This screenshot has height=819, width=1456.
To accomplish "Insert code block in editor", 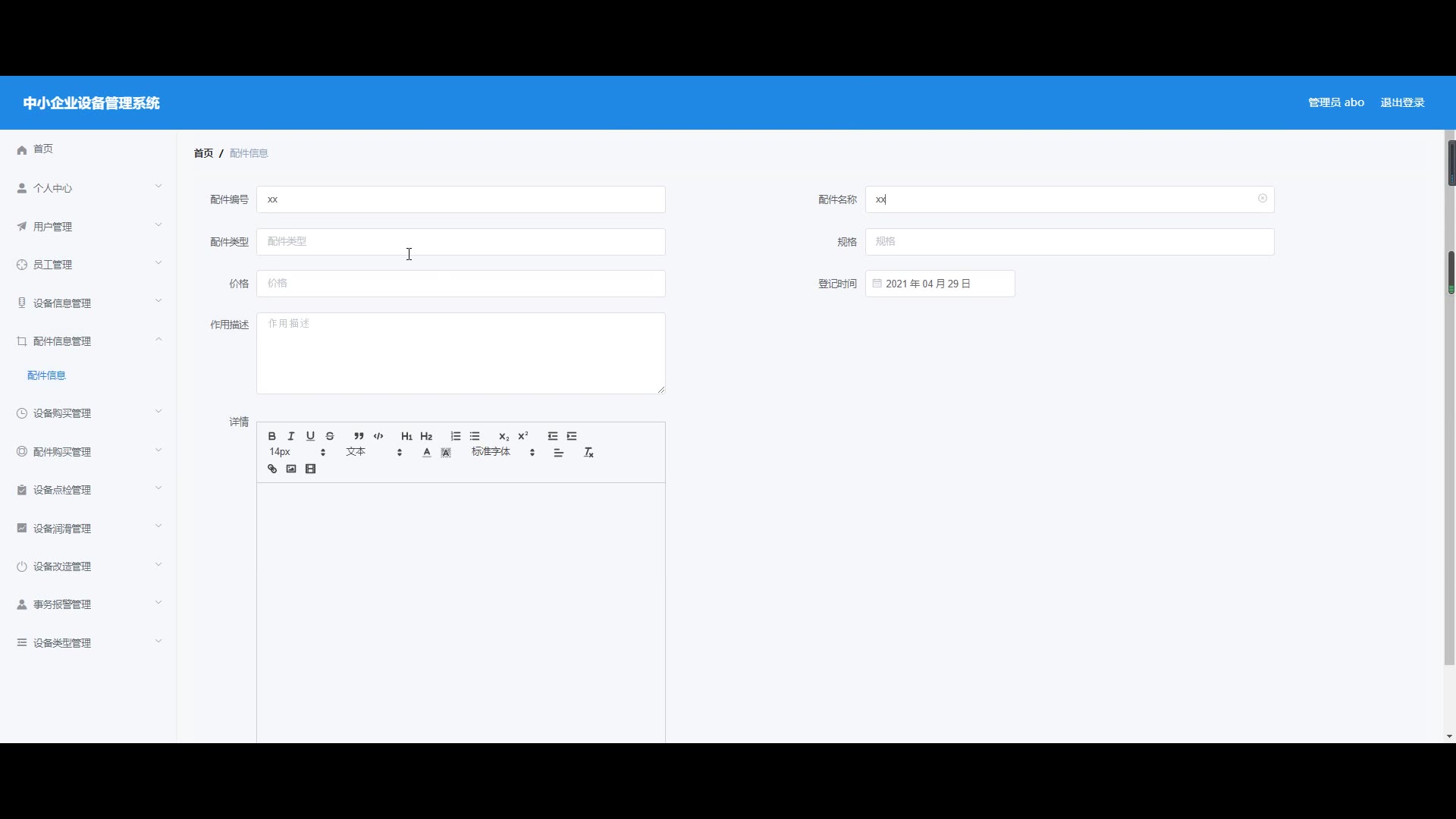I will point(378,436).
